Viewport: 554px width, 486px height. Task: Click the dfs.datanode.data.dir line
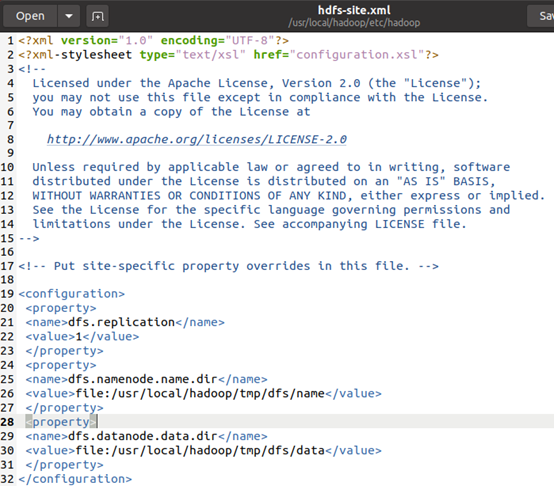(146, 437)
